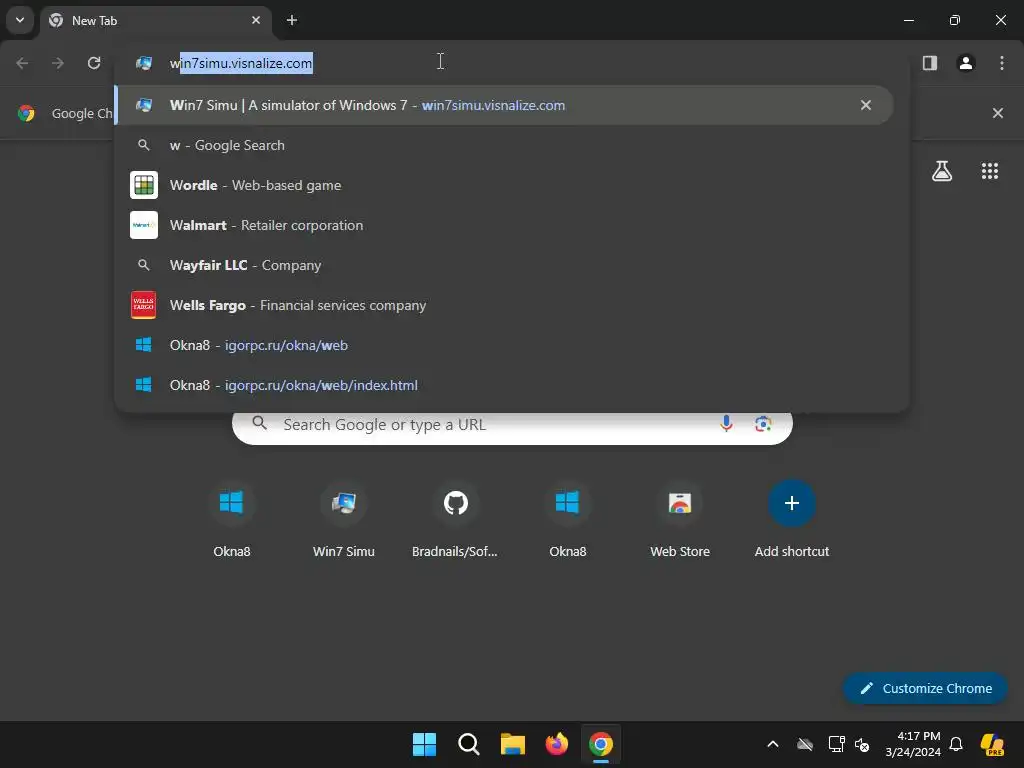Click the address bar URL text
This screenshot has width=1024, height=768.
click(x=241, y=63)
